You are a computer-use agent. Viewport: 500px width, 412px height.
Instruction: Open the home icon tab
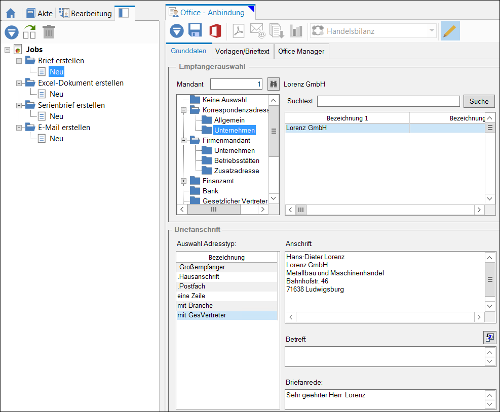tap(11, 13)
